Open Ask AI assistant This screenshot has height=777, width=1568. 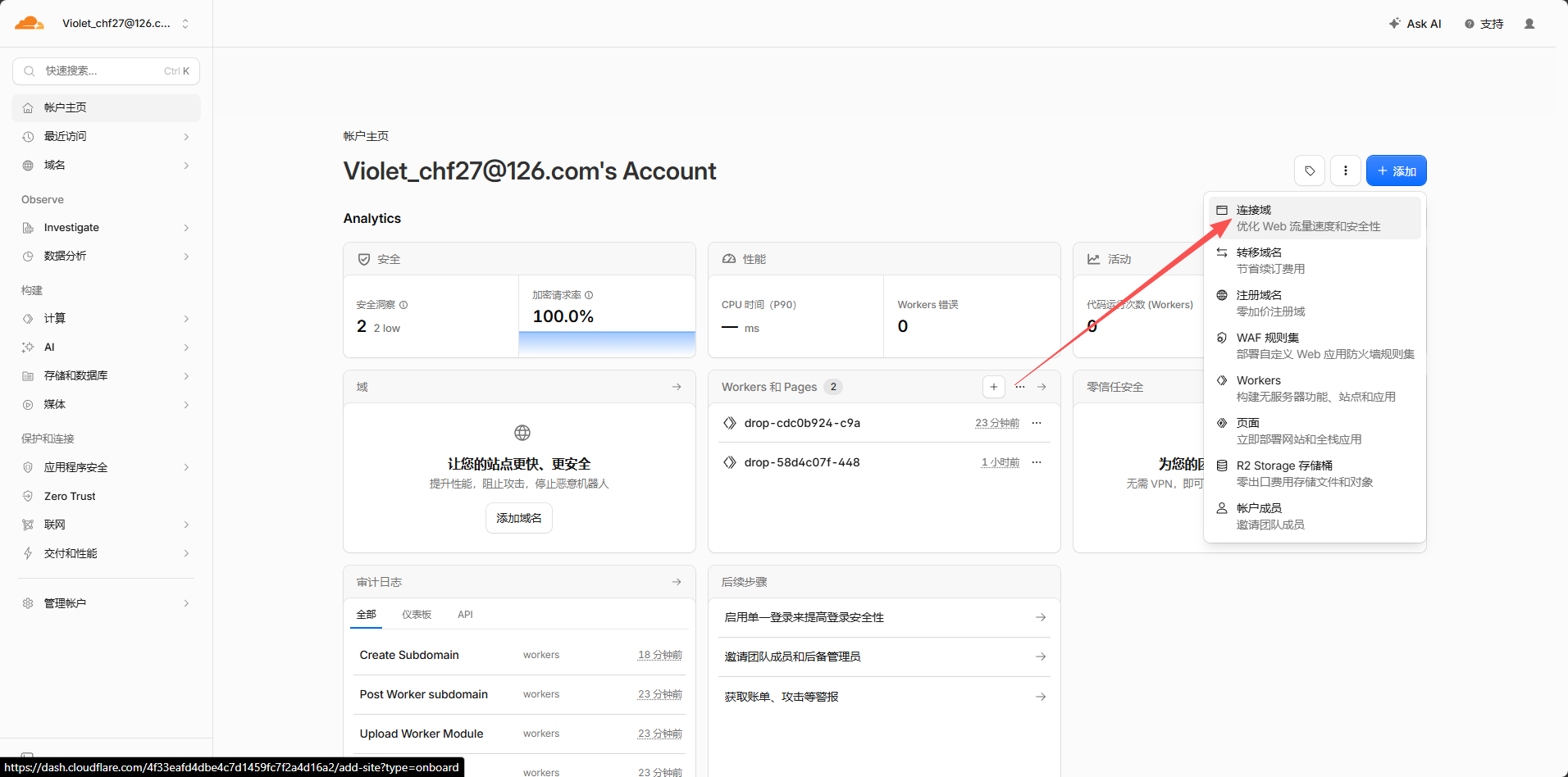point(1415,24)
